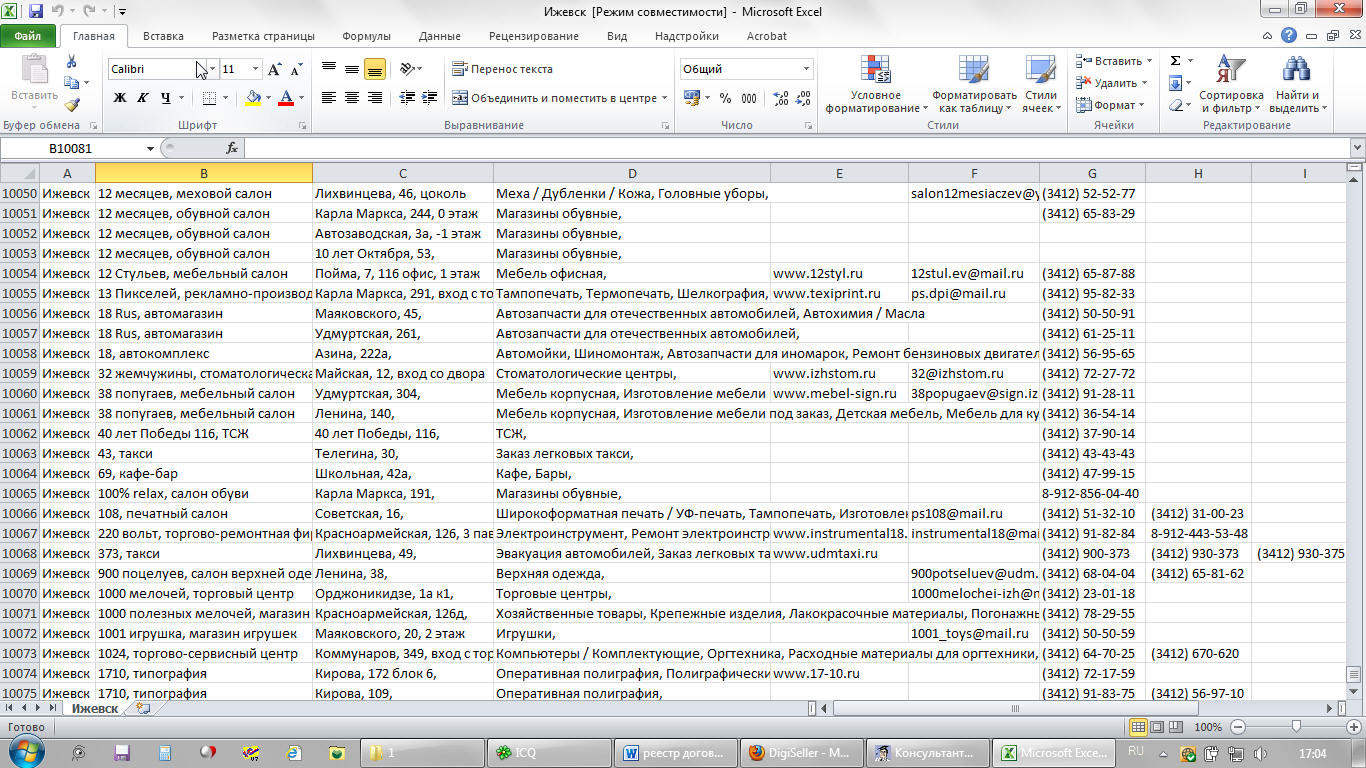The image size is (1366, 768).
Task: Switch to the Вставка tab
Action: click(x=163, y=36)
